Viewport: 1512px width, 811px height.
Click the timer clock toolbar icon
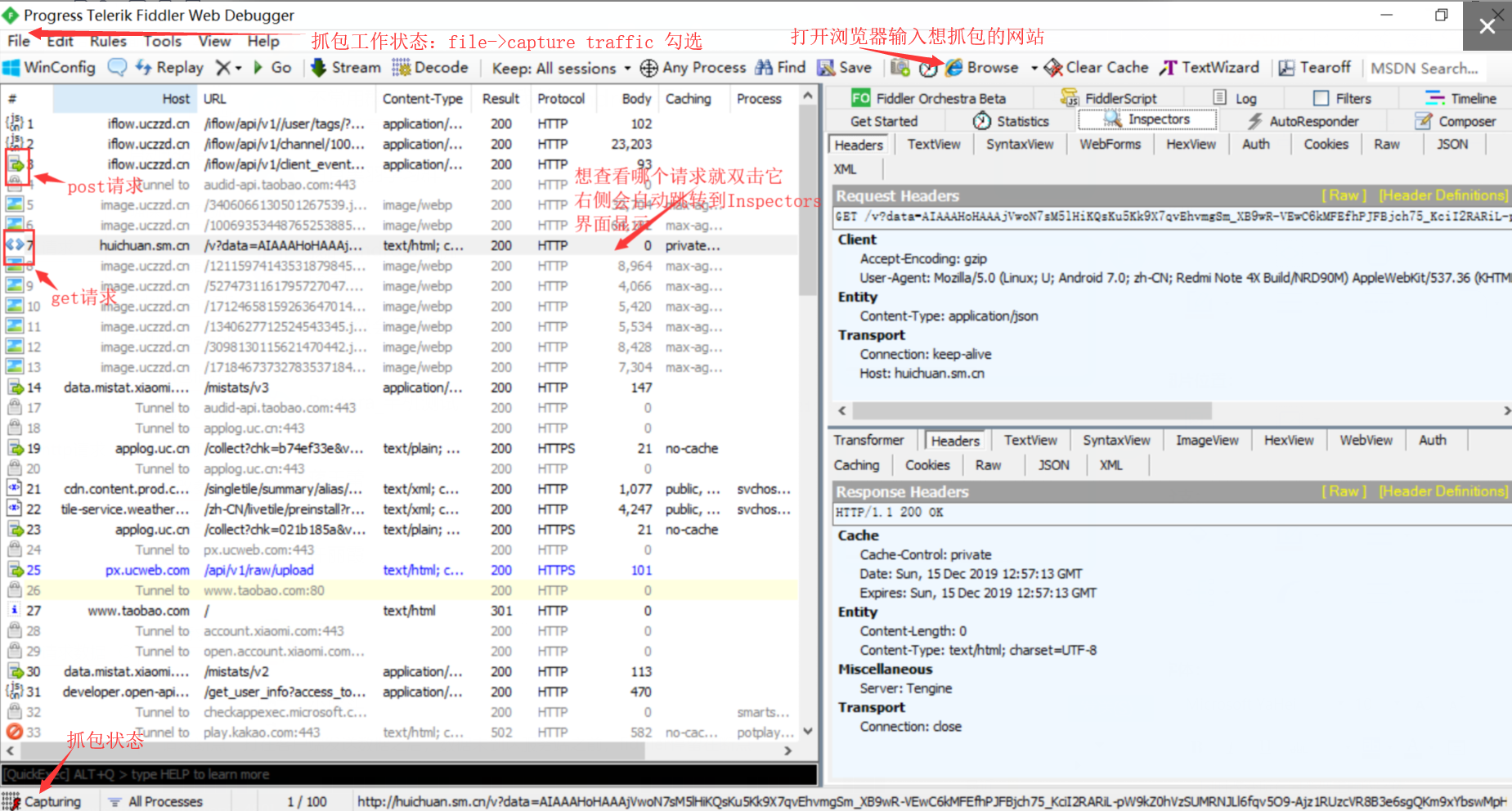click(928, 69)
